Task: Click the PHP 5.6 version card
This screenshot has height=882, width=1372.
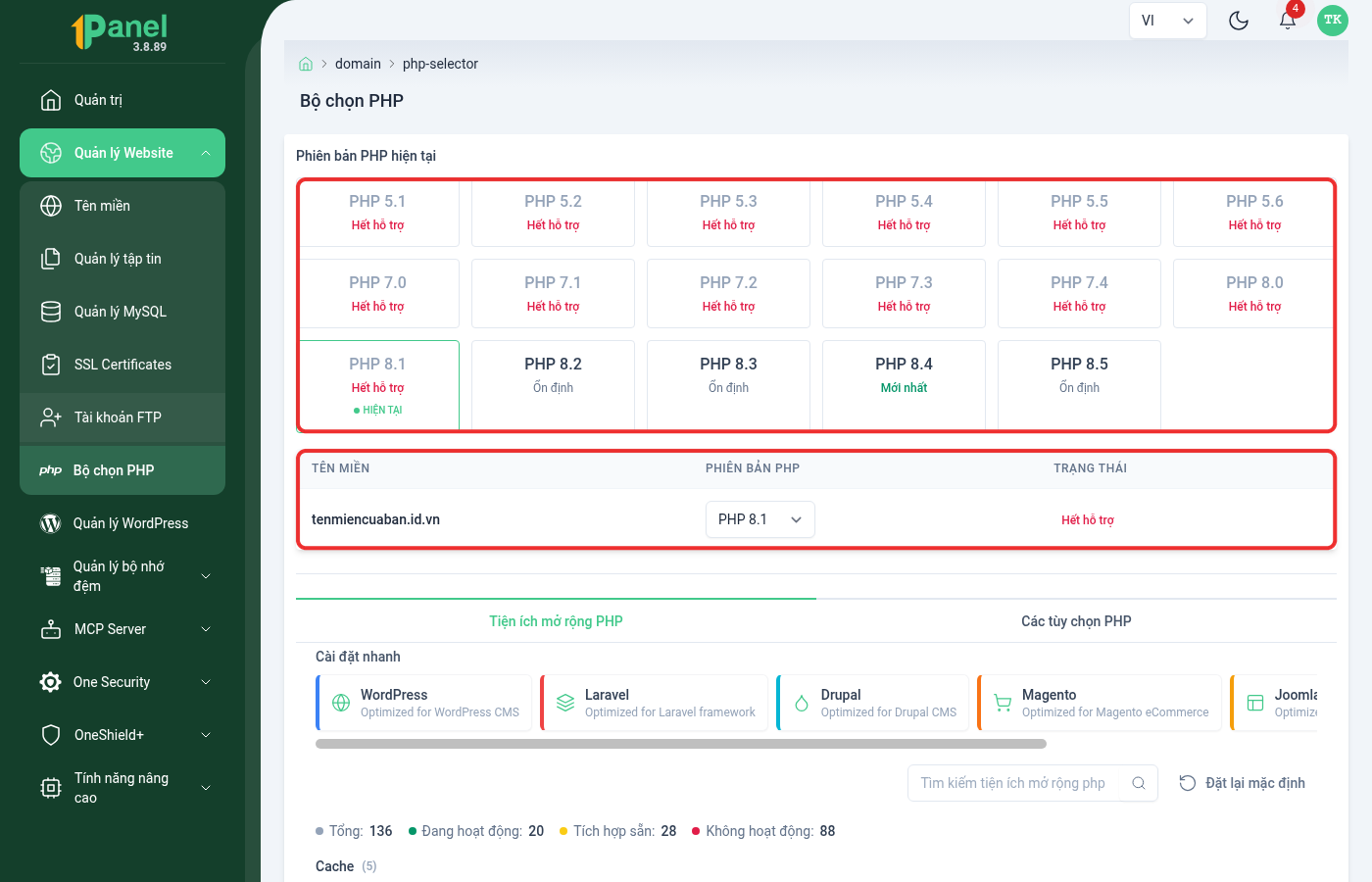Action: [x=1253, y=212]
